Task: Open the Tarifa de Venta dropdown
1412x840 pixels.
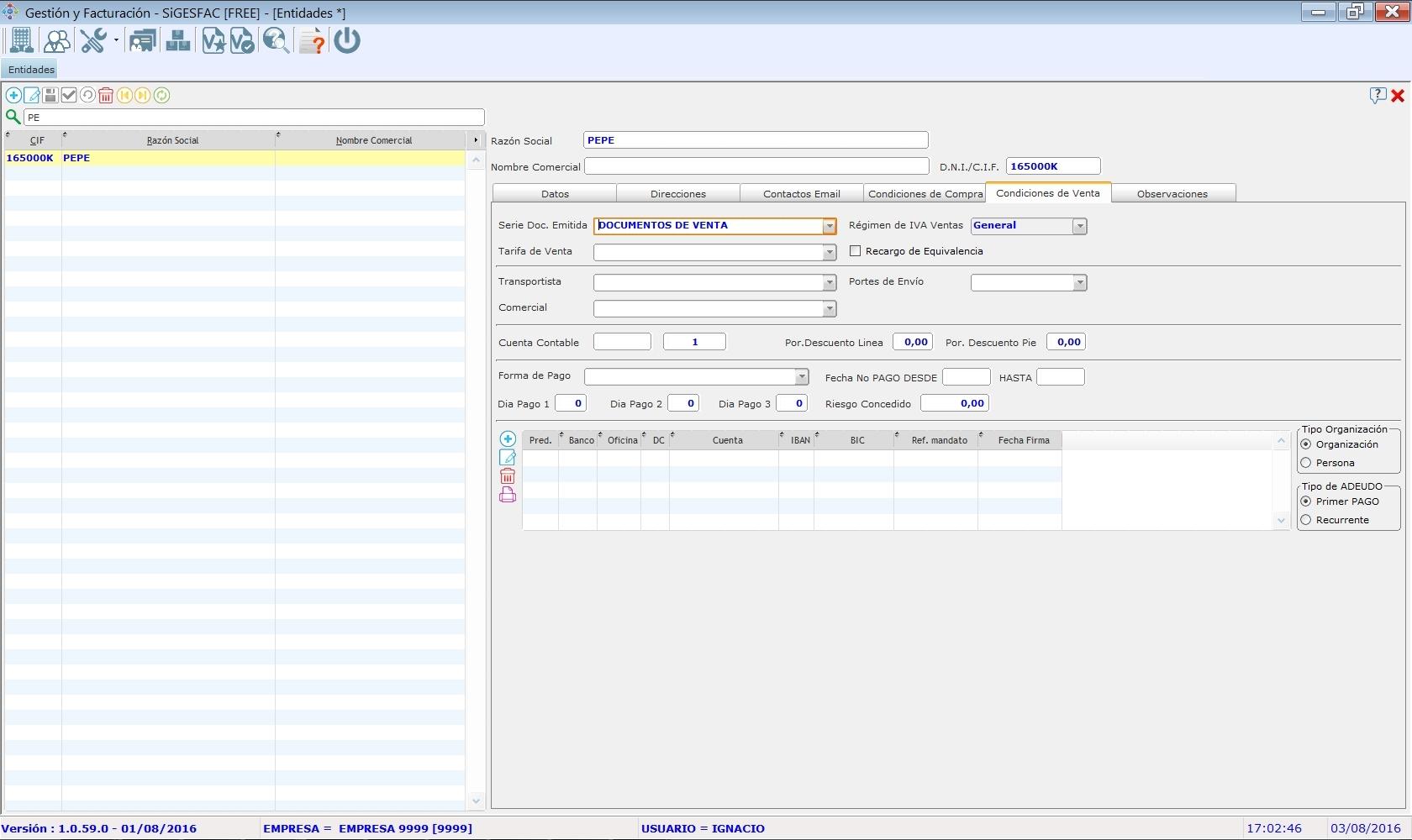Action: point(830,252)
